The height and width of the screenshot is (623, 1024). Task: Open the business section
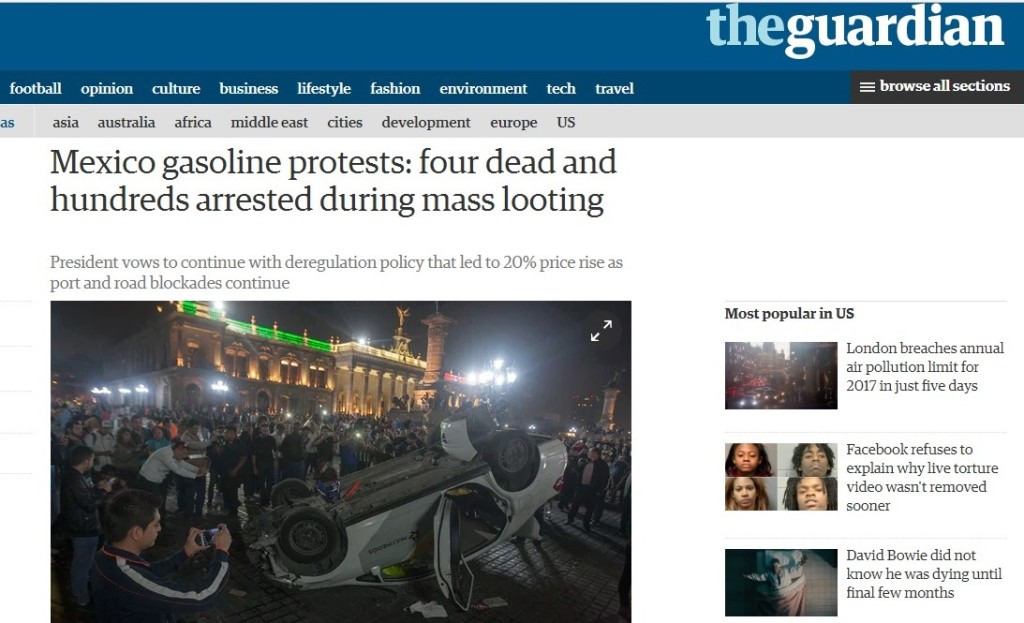point(248,88)
